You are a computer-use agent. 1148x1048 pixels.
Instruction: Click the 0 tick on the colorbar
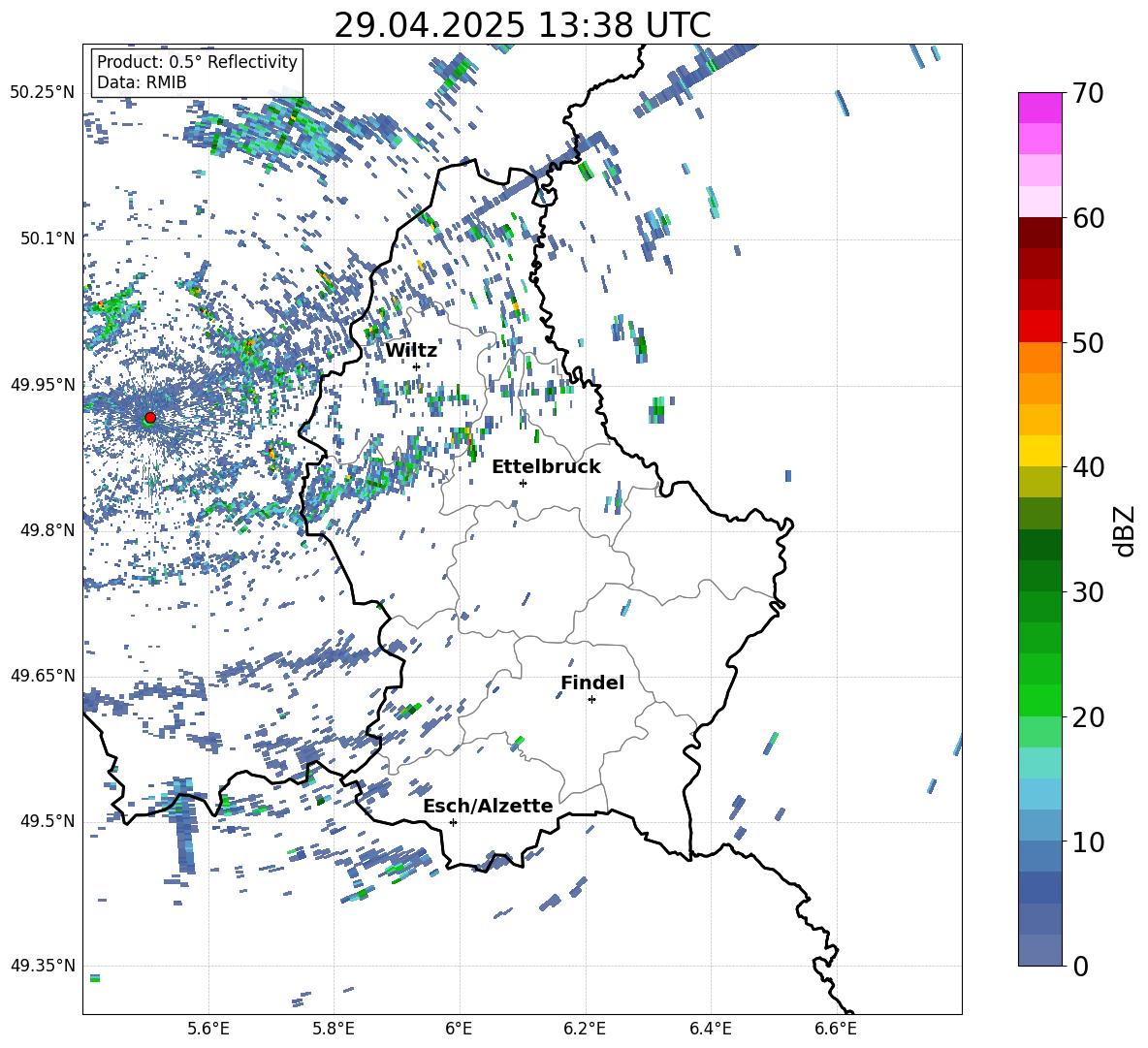(1080, 967)
